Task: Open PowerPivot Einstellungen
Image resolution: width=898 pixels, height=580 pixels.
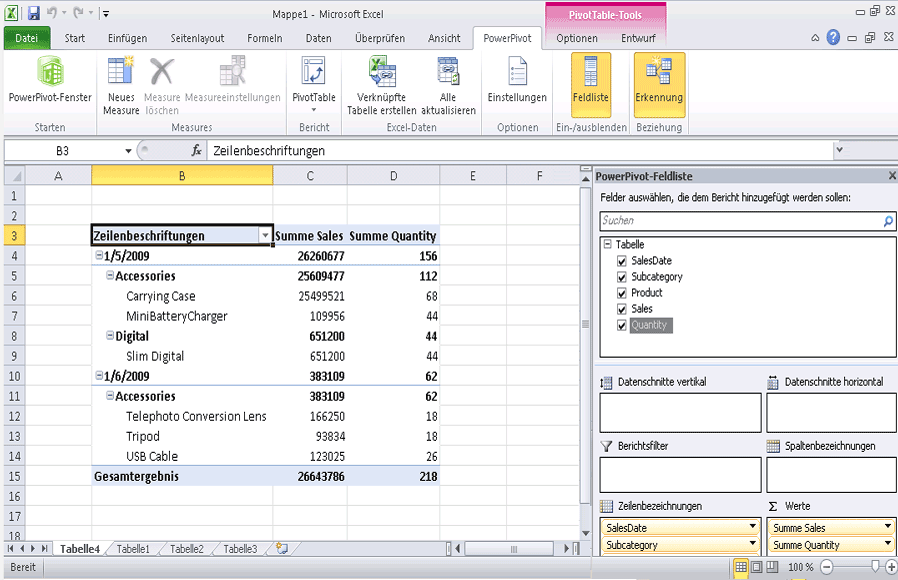Action: click(x=517, y=85)
